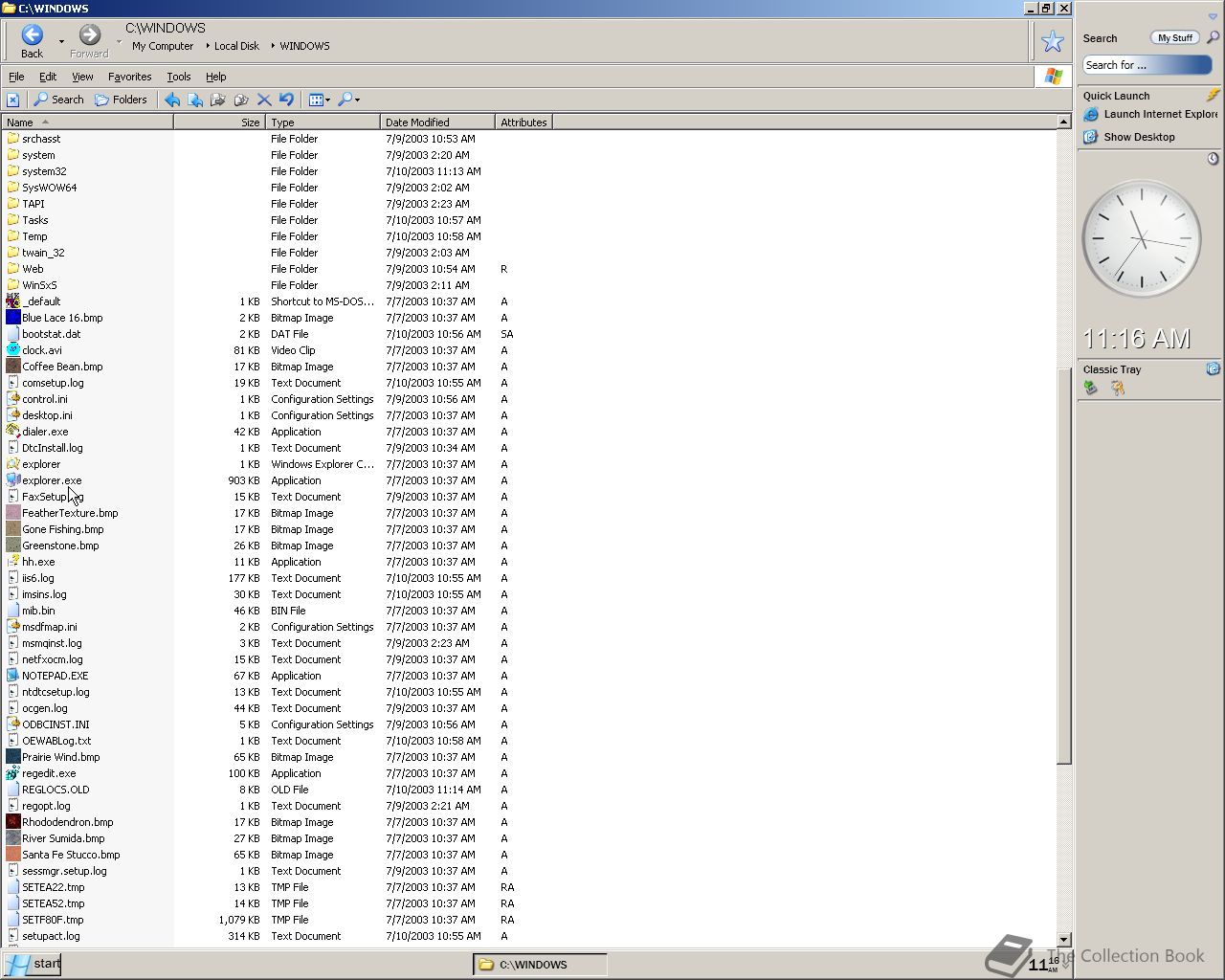Click the fourth folder-documents toolbar icon
The image size is (1225, 980).
tap(241, 100)
